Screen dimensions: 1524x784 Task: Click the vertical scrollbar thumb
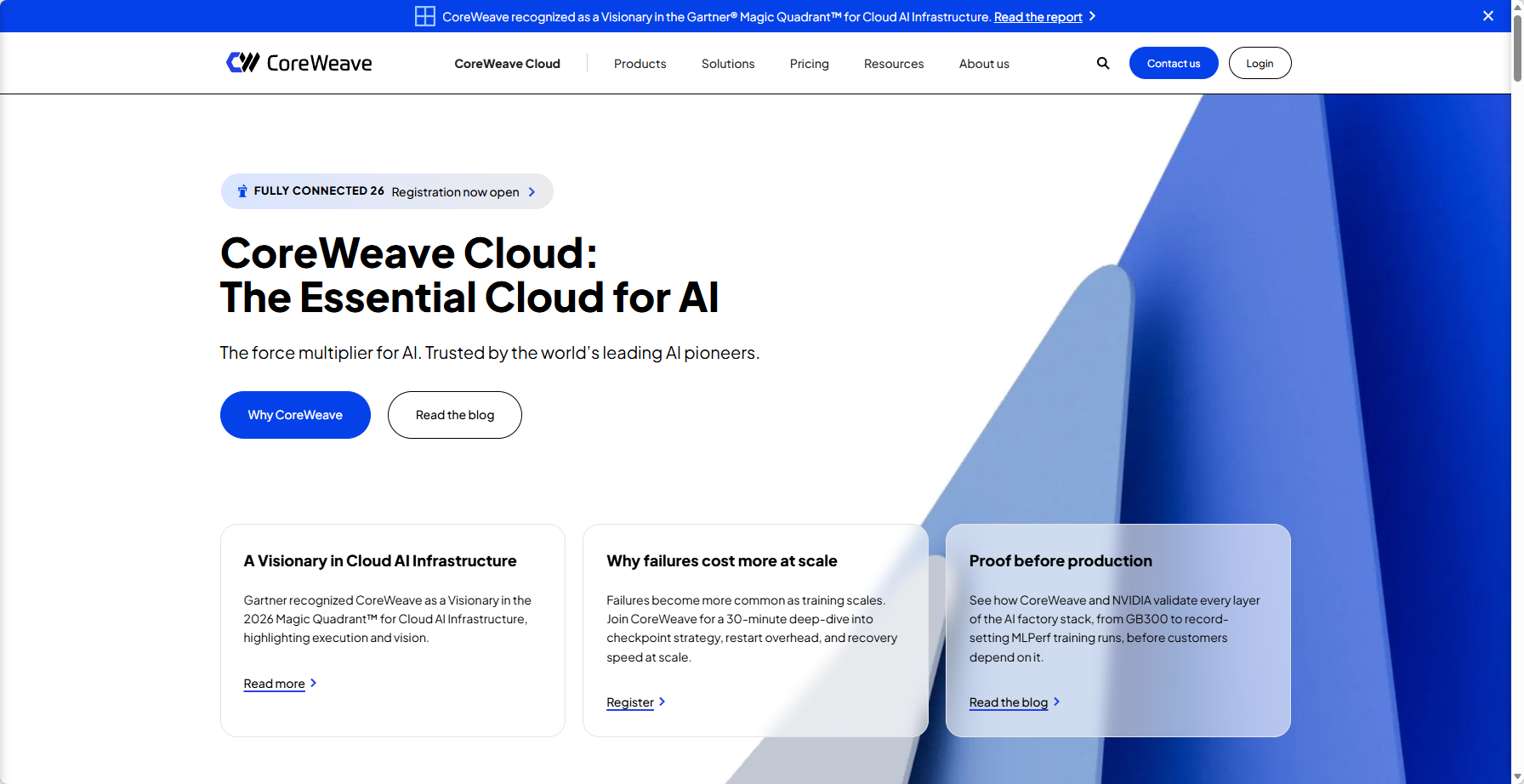pyautogui.click(x=1517, y=48)
